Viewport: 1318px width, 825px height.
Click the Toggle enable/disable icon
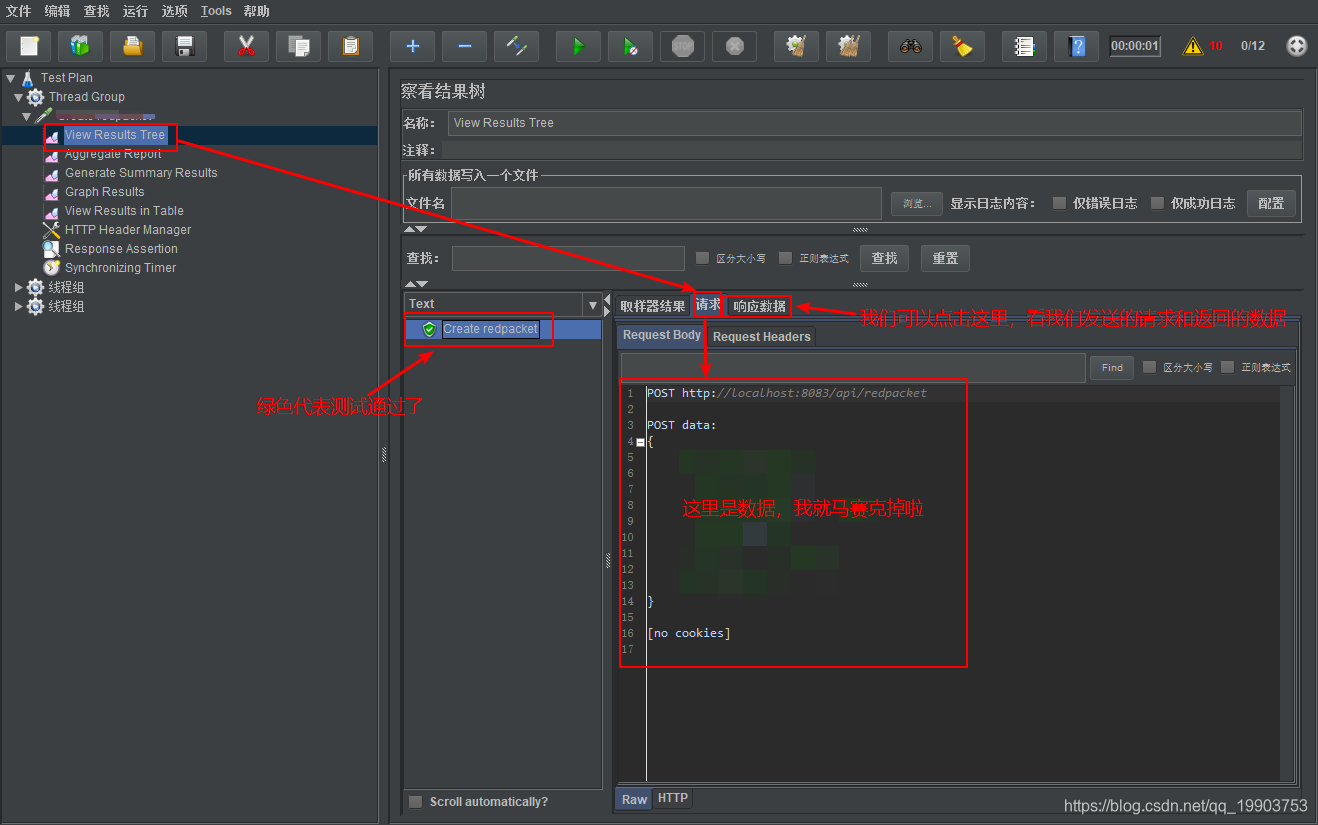(516, 46)
